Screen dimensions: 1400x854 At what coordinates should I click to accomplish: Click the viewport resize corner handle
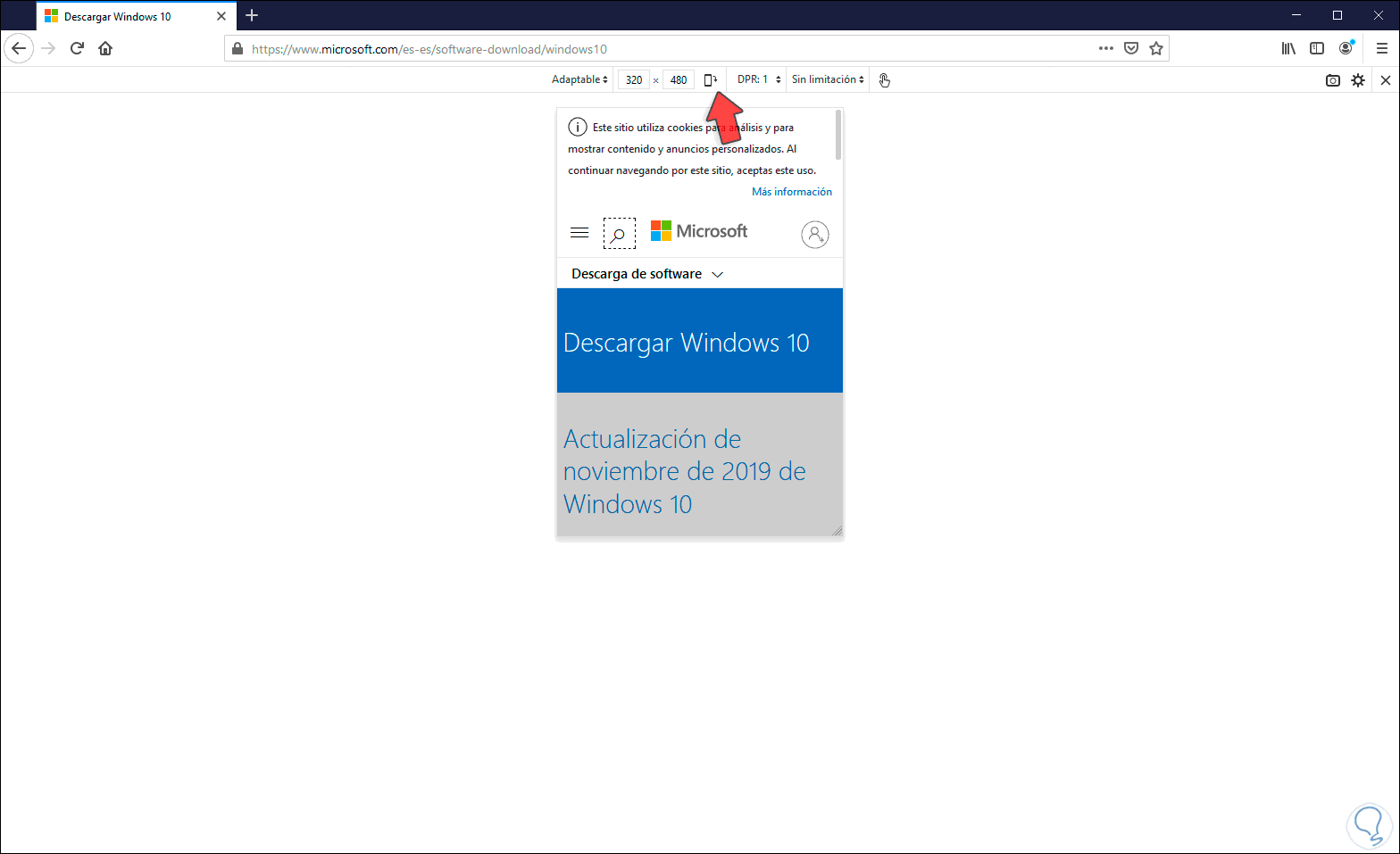coord(837,531)
